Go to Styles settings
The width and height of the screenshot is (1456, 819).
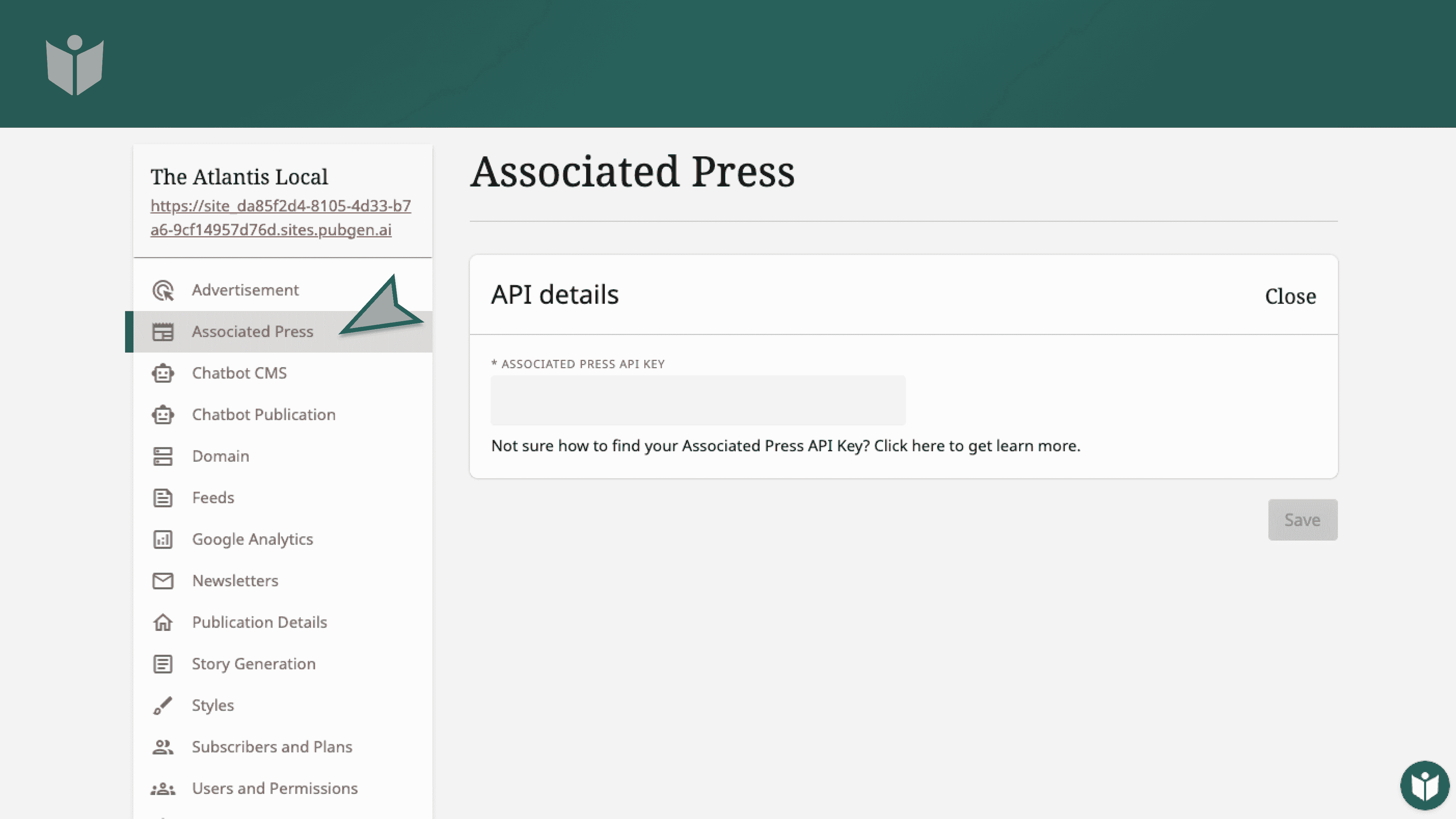[x=282, y=705]
